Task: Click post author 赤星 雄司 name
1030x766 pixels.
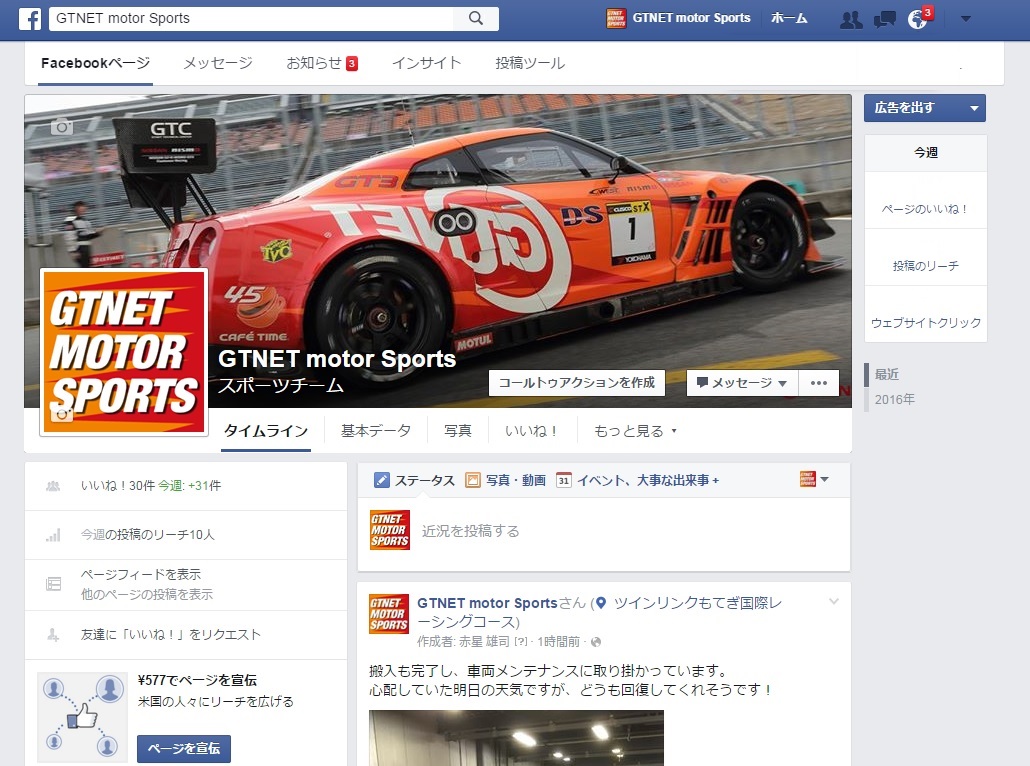Action: (x=483, y=642)
